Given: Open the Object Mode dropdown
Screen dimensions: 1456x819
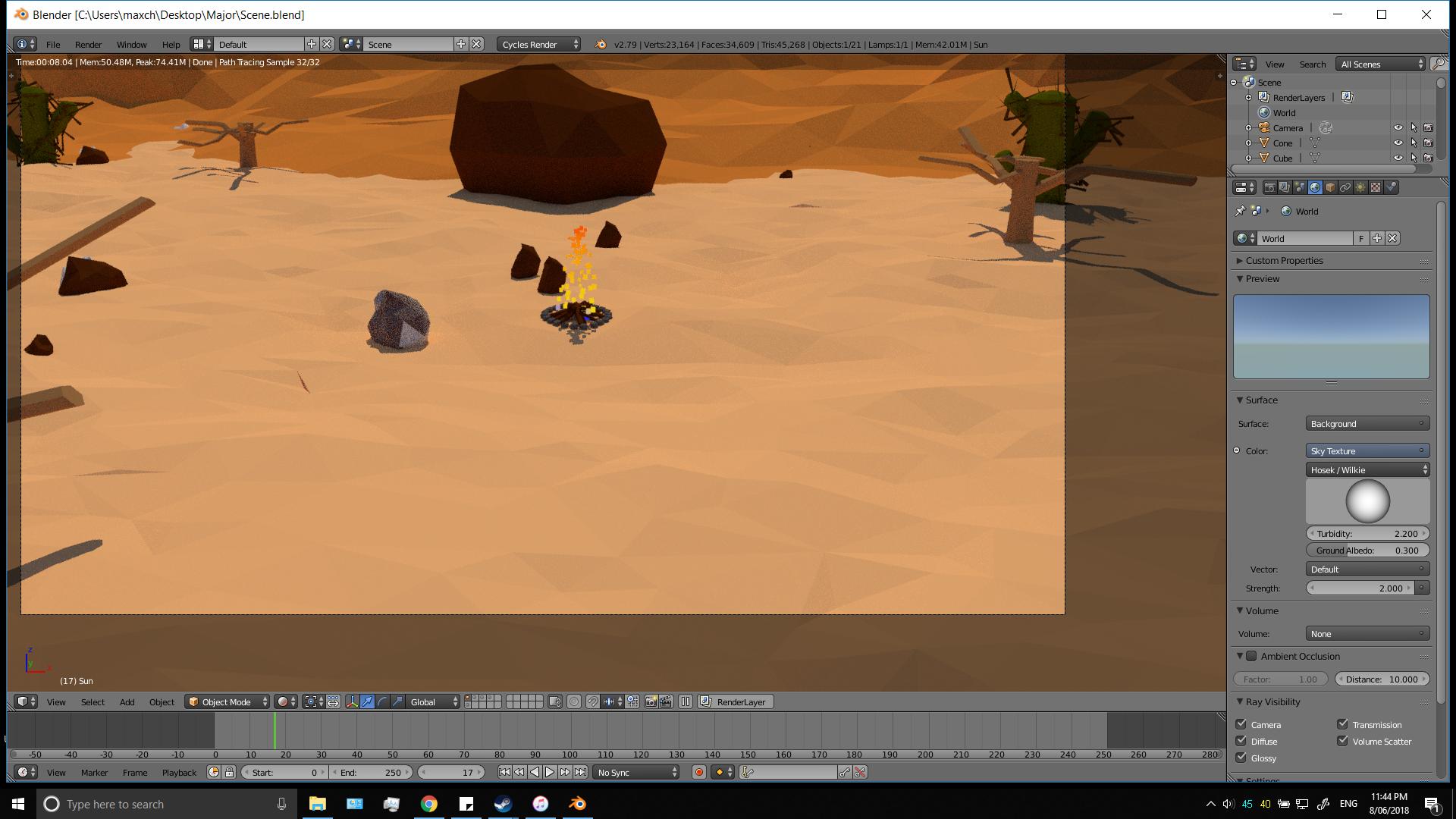Looking at the screenshot, I should (227, 701).
